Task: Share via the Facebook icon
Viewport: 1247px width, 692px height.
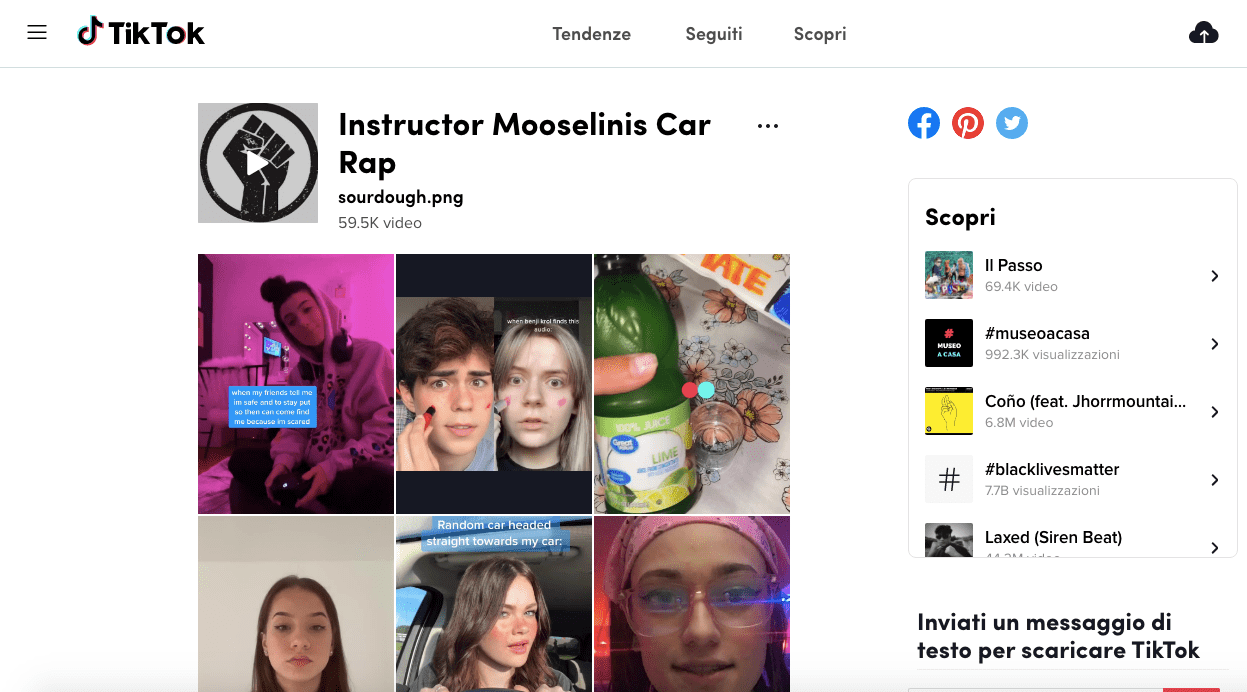Action: click(x=924, y=123)
